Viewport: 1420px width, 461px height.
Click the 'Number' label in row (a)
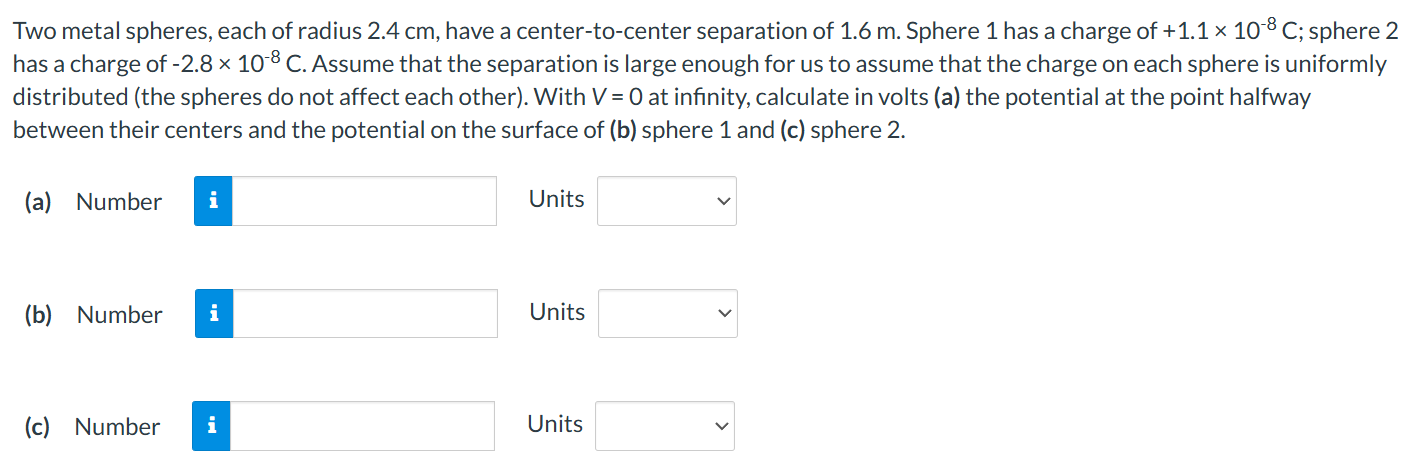(x=119, y=202)
